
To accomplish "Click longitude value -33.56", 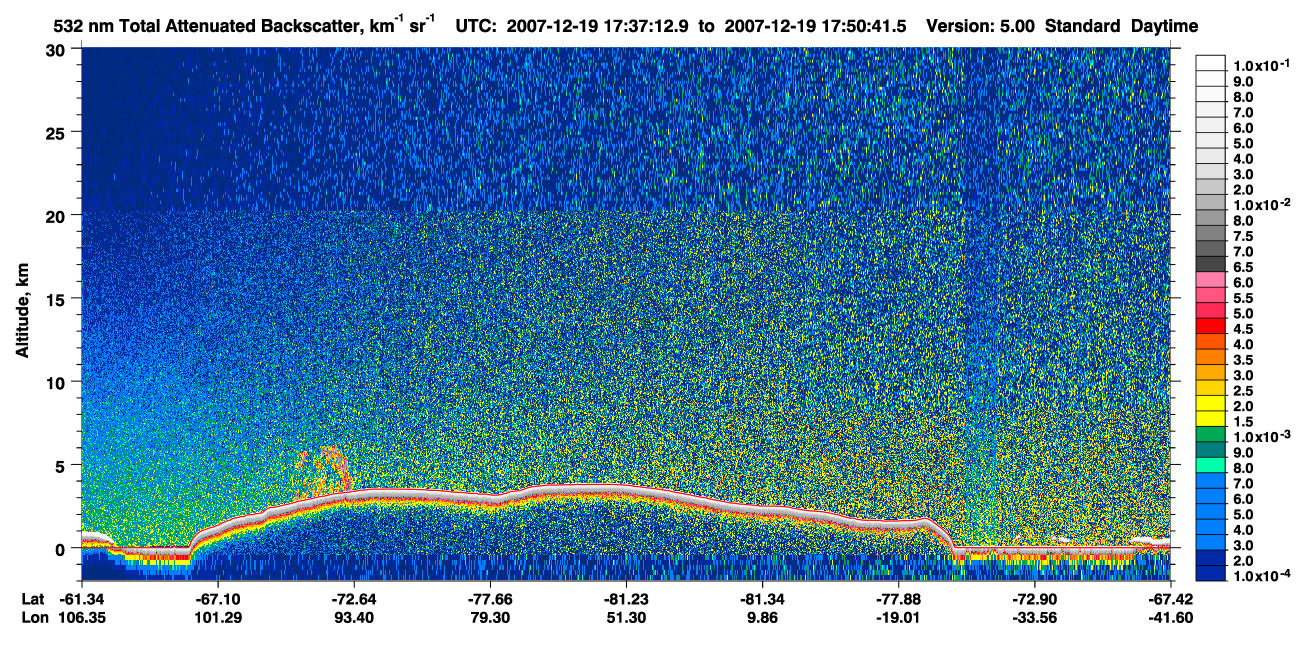I will click(x=1034, y=617).
